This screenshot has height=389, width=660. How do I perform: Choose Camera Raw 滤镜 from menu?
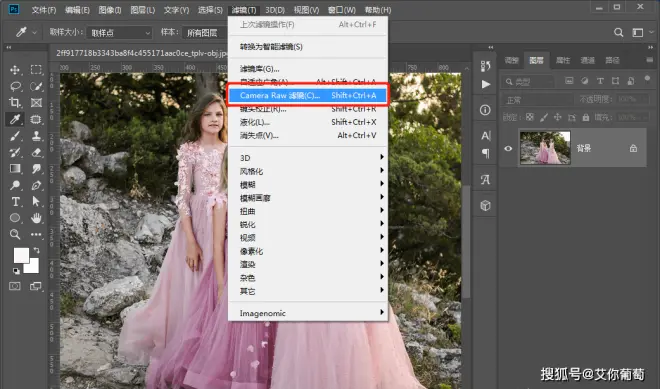pyautogui.click(x=308, y=96)
